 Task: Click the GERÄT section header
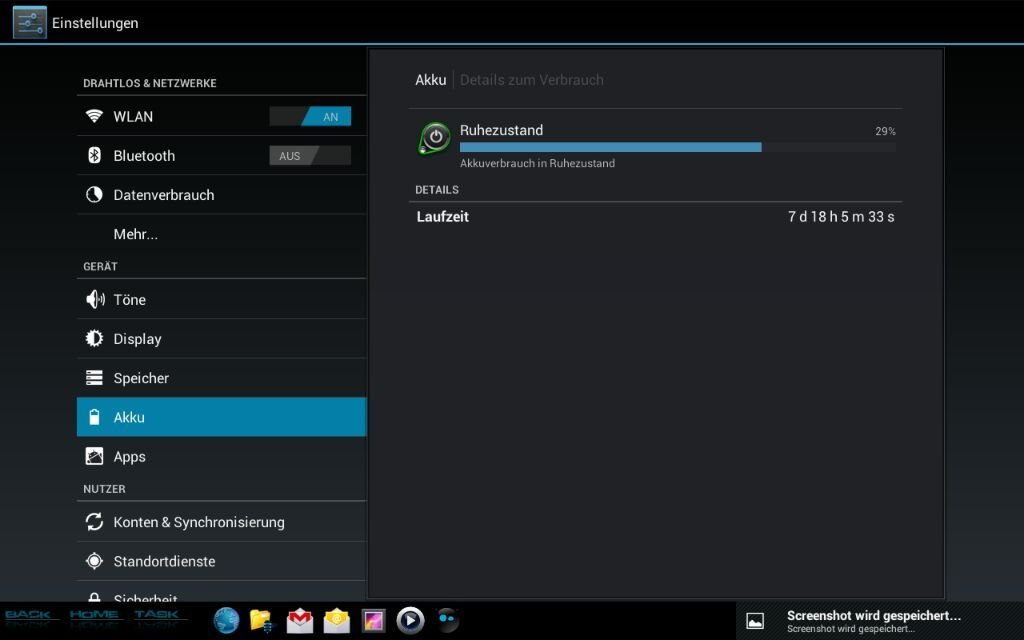(100, 266)
